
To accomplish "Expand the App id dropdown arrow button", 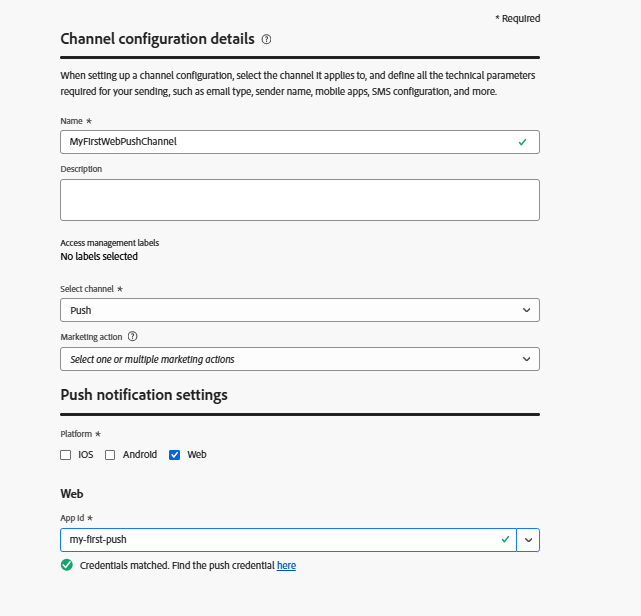I will 528,540.
